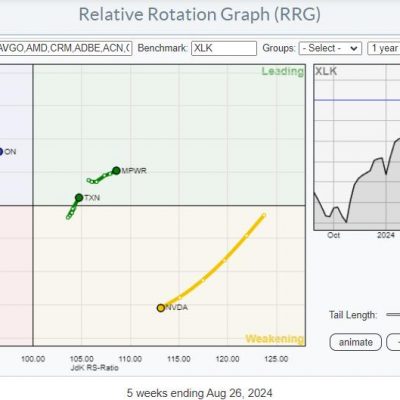Click the 120.00 axis value
Image resolution: width=400 pixels, height=400 pixels.
[x=228, y=359]
